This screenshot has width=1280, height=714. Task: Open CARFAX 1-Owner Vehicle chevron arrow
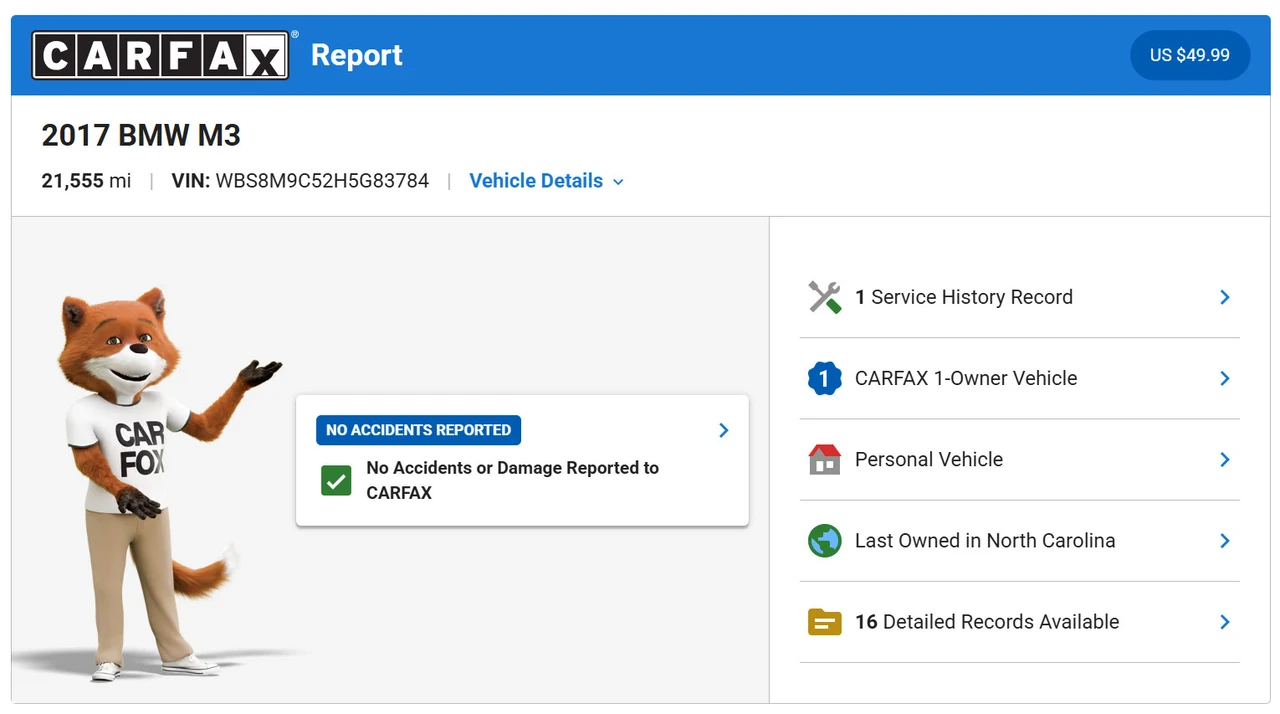[x=1225, y=378]
